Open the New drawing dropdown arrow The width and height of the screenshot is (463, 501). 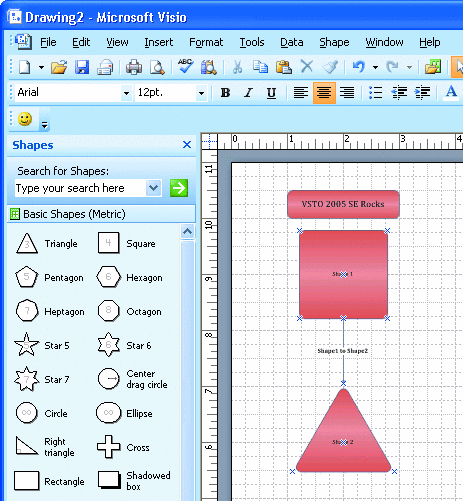point(41,67)
